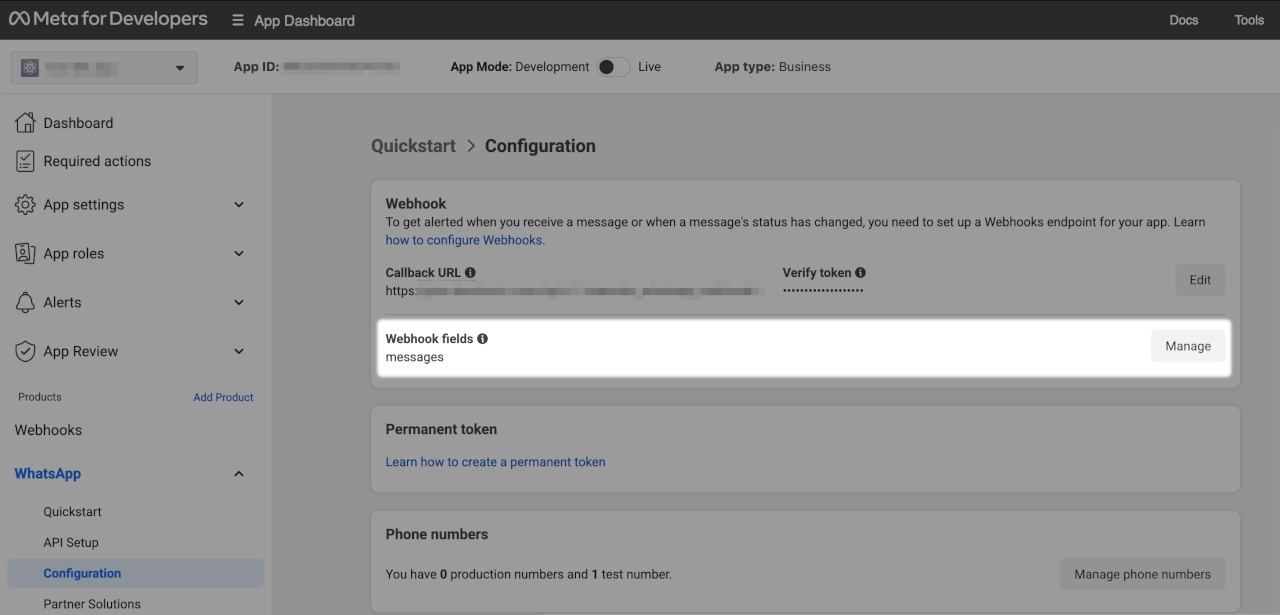The height and width of the screenshot is (615, 1280).
Task: Select Configuration in the WhatsApp submenu
Action: [x=135, y=573]
